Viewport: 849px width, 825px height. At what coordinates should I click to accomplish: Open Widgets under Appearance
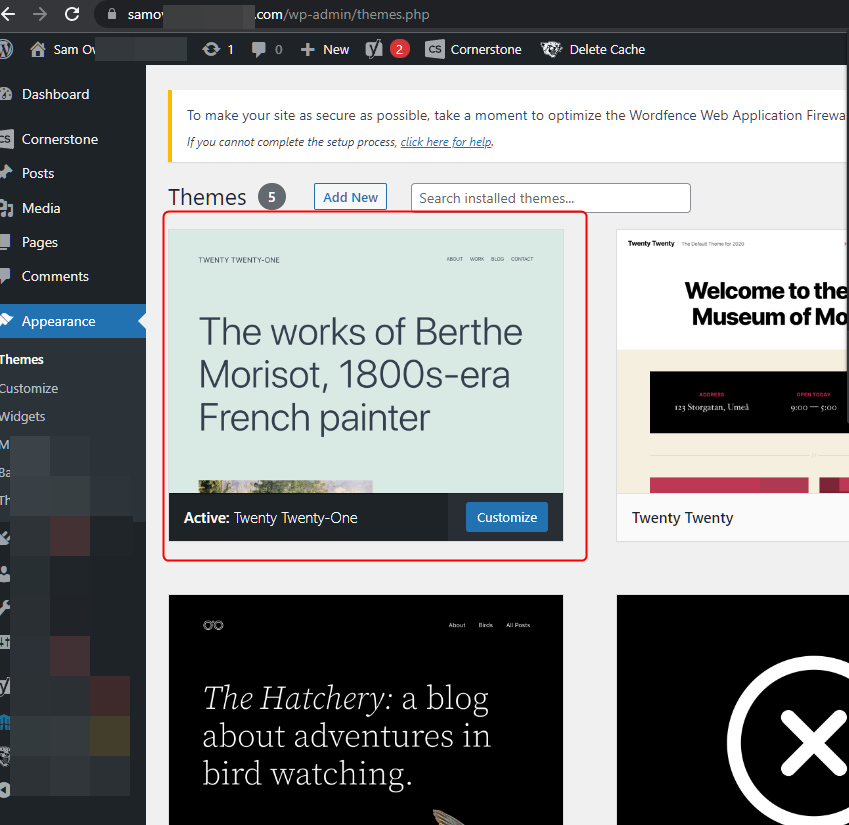[x=23, y=416]
